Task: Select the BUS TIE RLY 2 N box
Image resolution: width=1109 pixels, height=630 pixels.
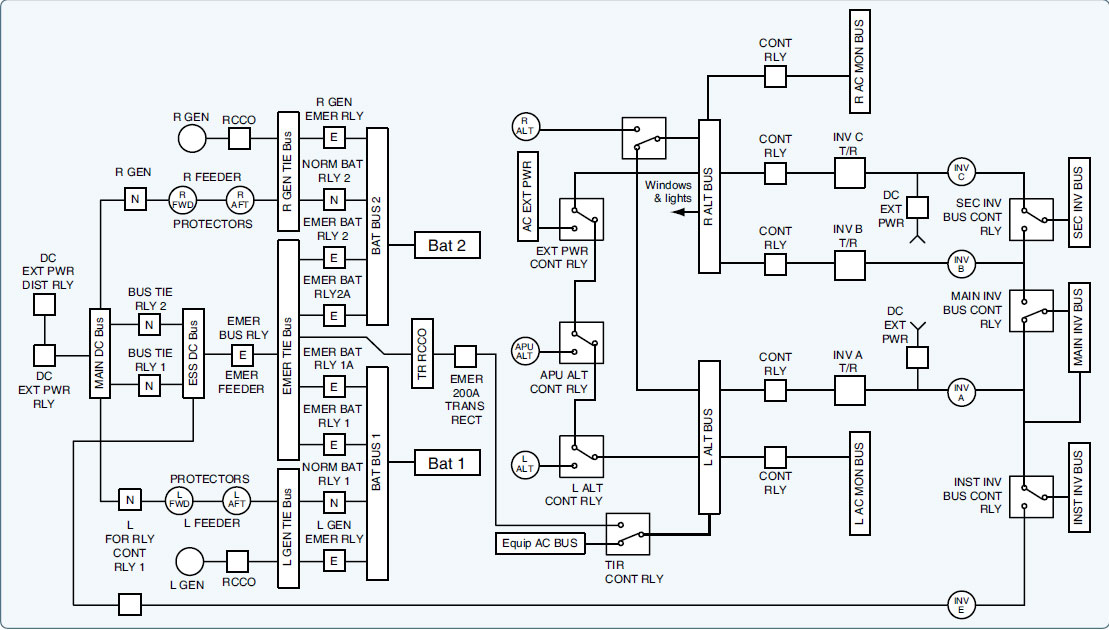Action: click(148, 324)
